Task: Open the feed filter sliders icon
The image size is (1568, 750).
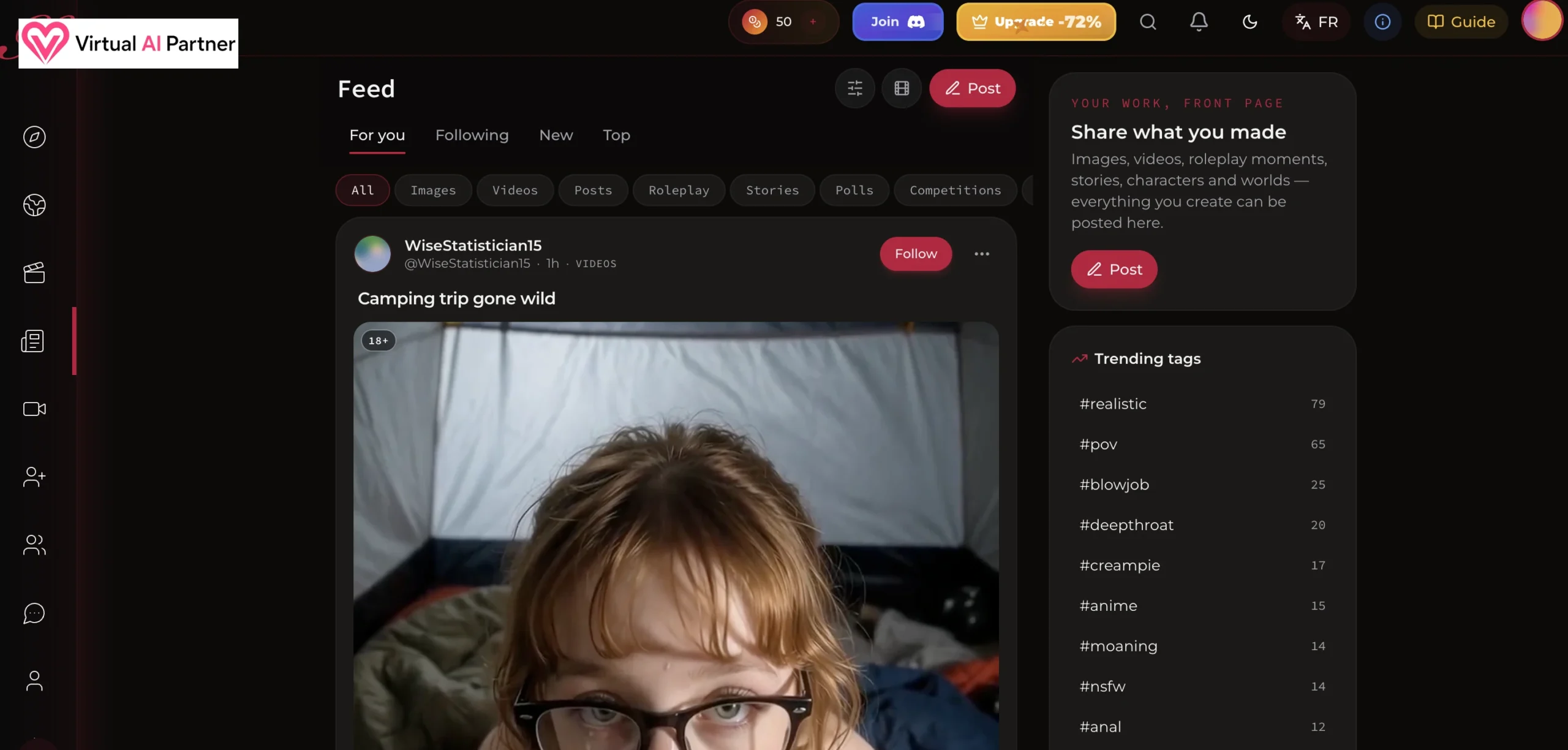Action: [854, 88]
